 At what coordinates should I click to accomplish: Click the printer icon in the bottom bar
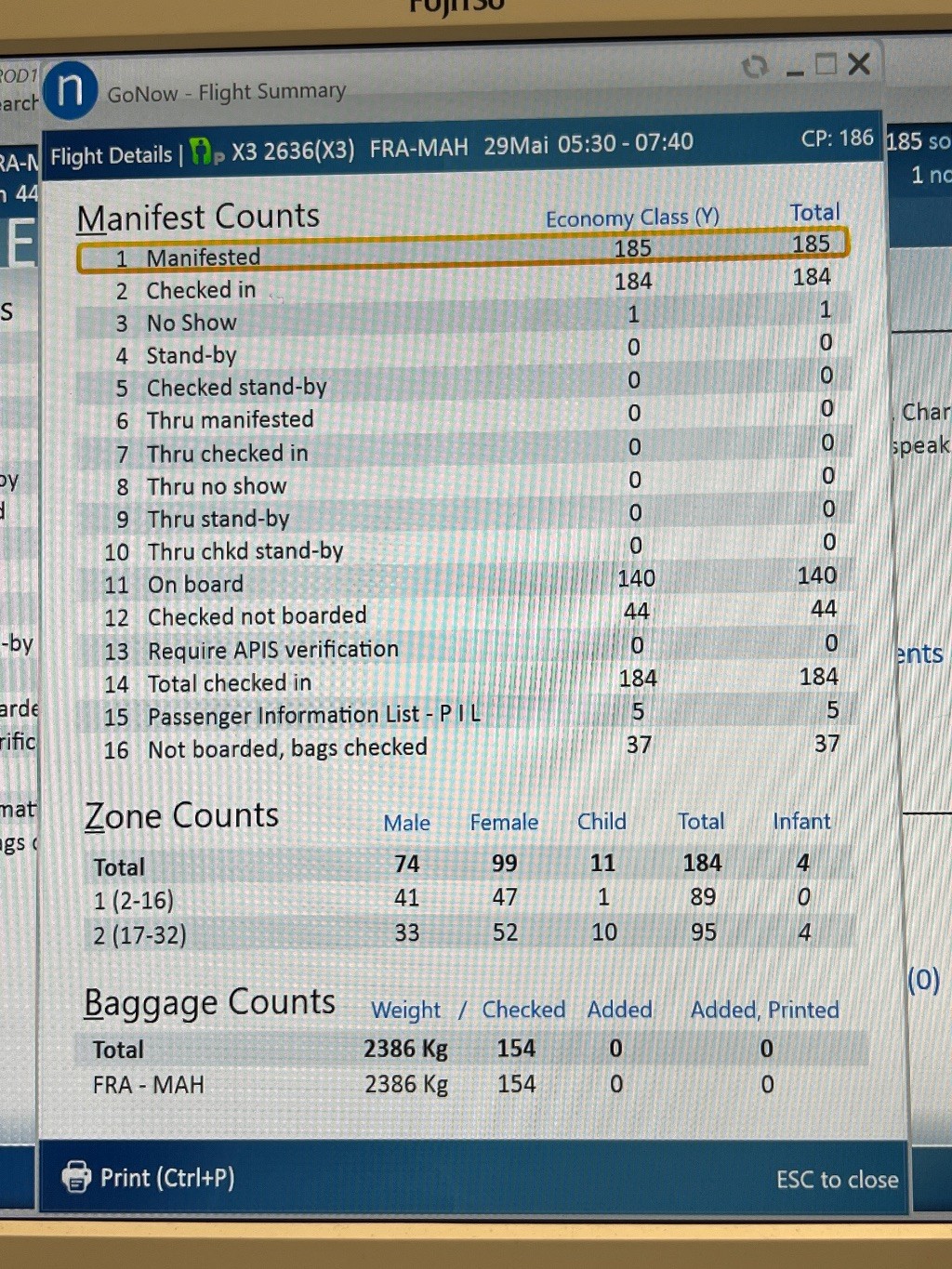point(76,1177)
